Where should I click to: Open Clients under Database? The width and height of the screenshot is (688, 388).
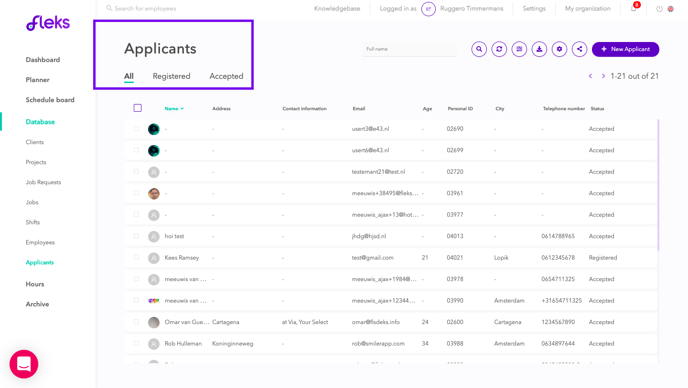(35, 142)
